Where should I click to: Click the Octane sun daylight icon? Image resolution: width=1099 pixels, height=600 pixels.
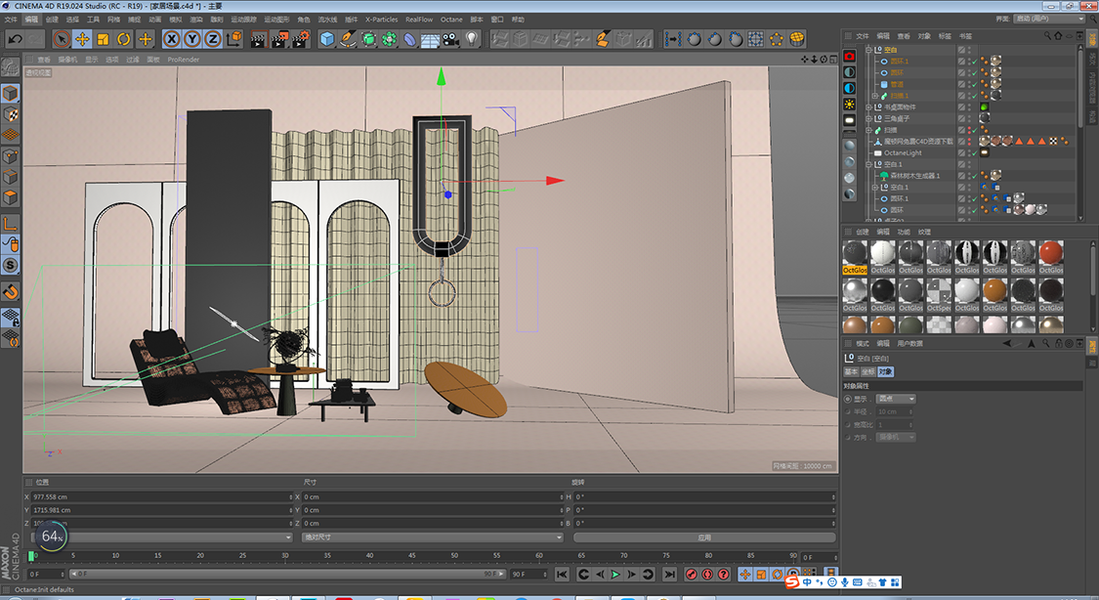[849, 104]
